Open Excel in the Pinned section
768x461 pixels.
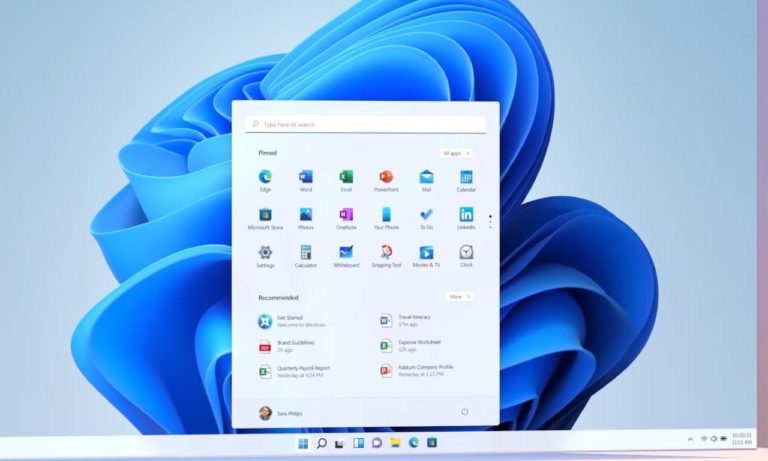pos(346,181)
